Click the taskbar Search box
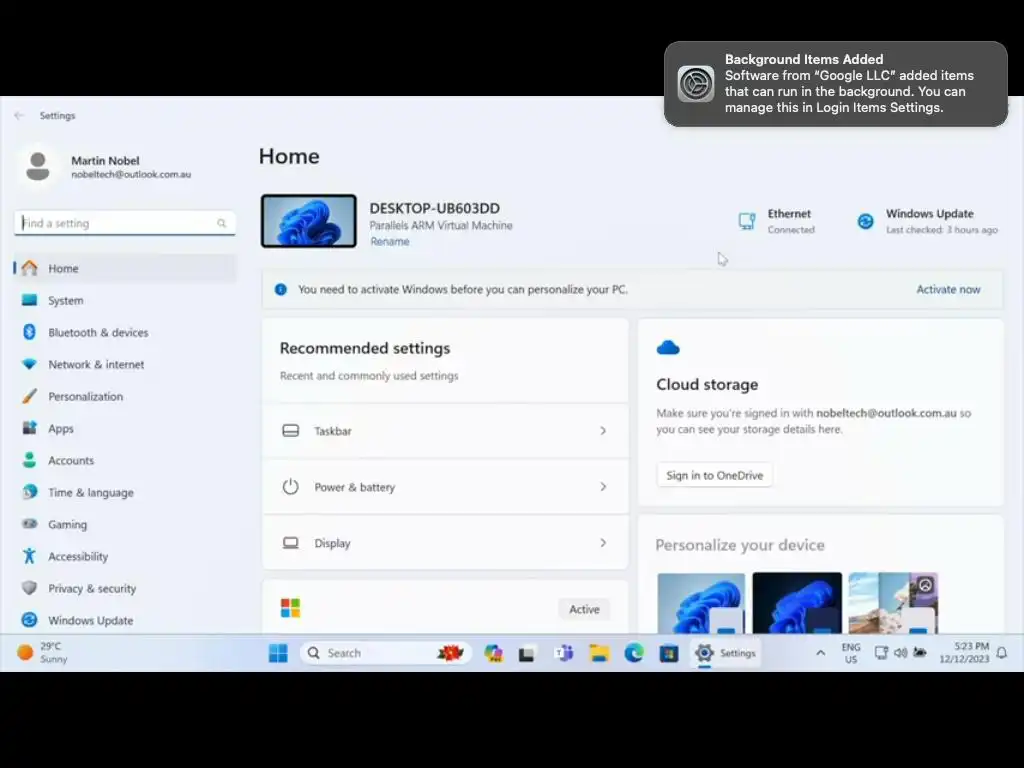The image size is (1024, 768). tap(386, 653)
